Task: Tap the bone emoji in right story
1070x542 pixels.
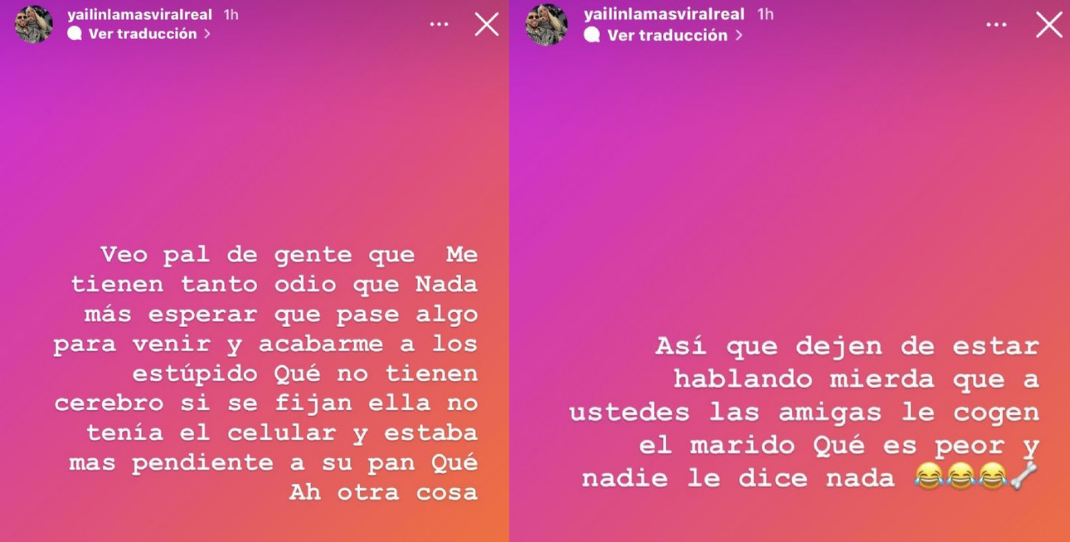Action: click(x=1024, y=476)
